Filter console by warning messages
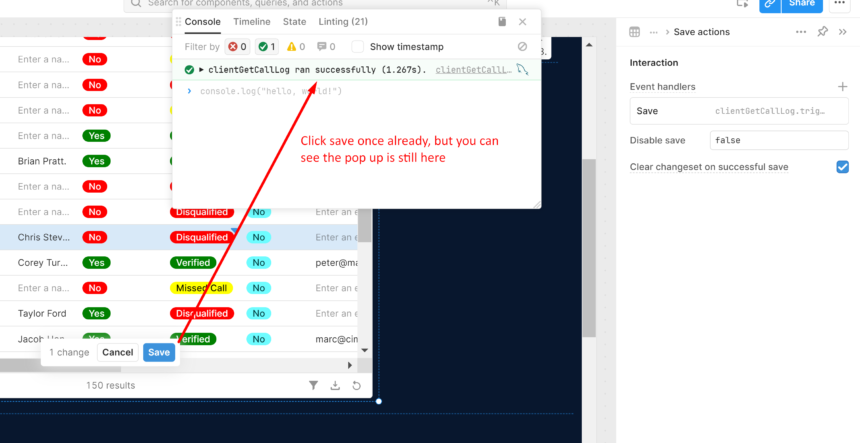 pos(296,47)
